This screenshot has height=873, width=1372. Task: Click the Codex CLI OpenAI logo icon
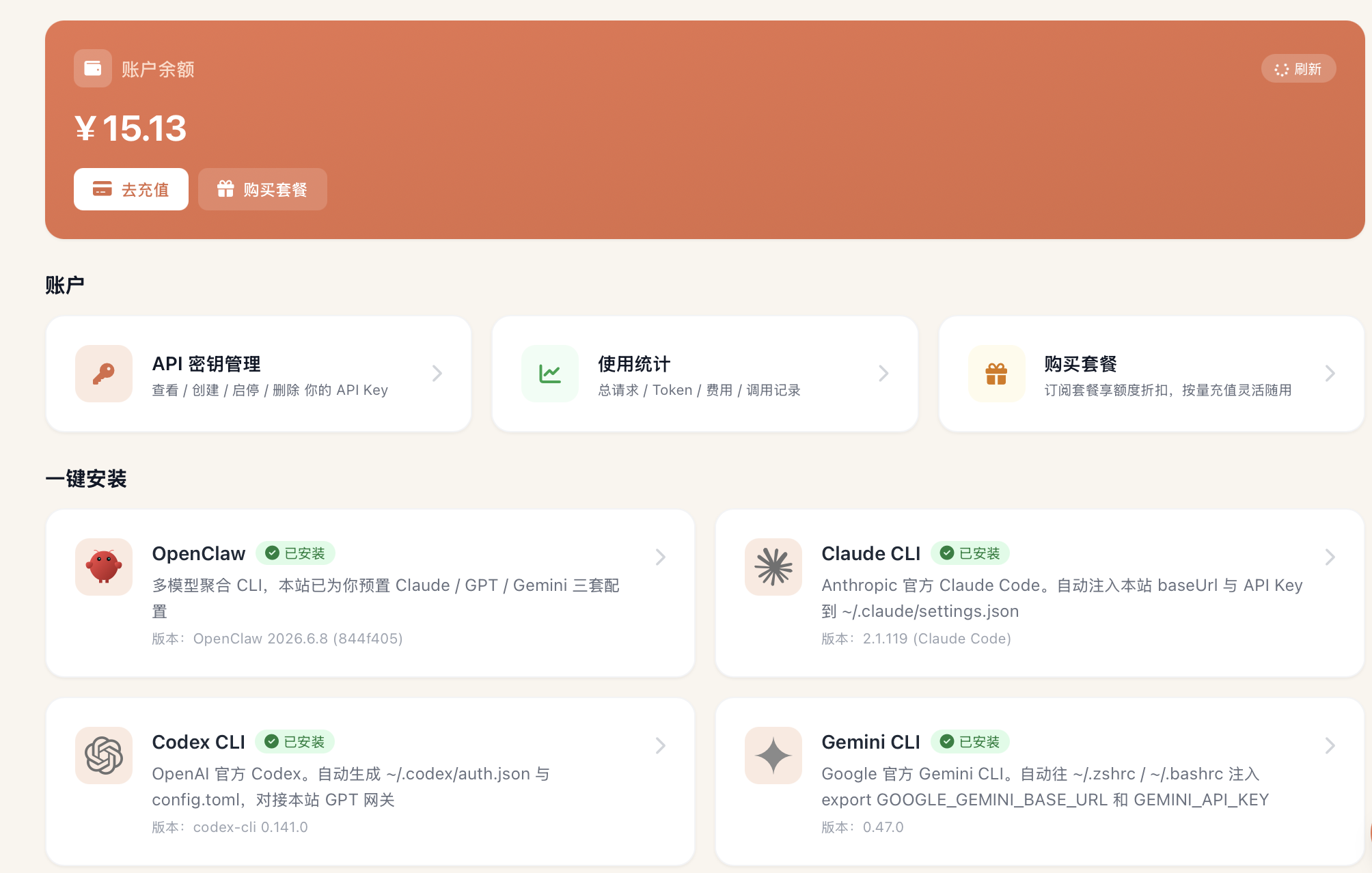pyautogui.click(x=104, y=756)
